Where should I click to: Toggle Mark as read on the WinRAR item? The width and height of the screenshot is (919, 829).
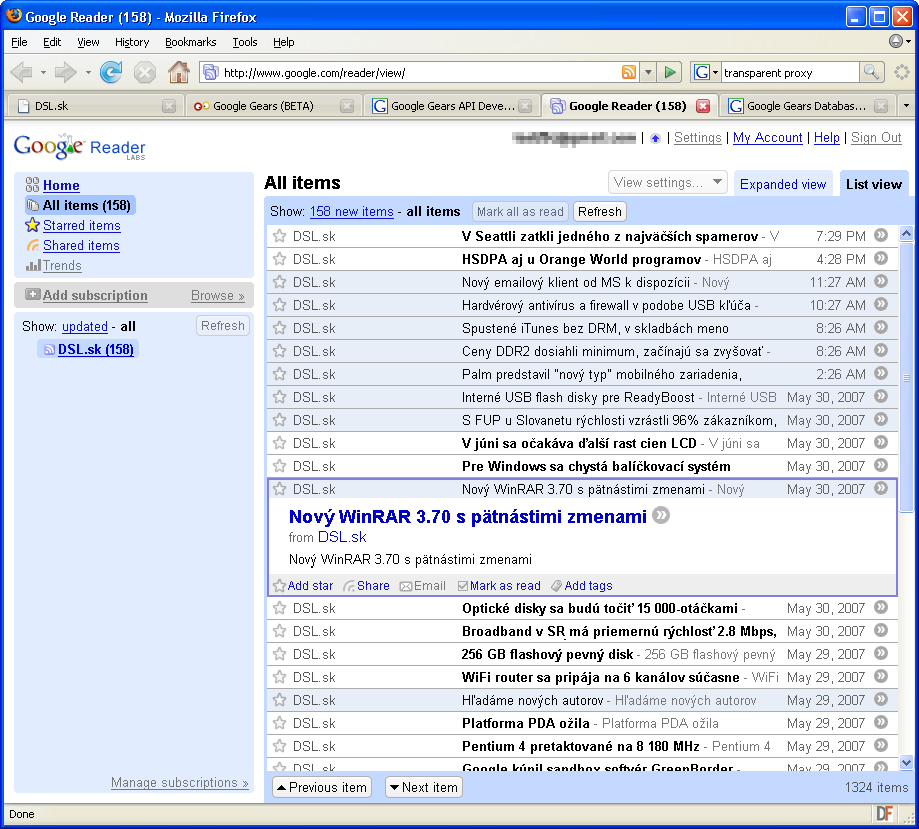coord(499,586)
